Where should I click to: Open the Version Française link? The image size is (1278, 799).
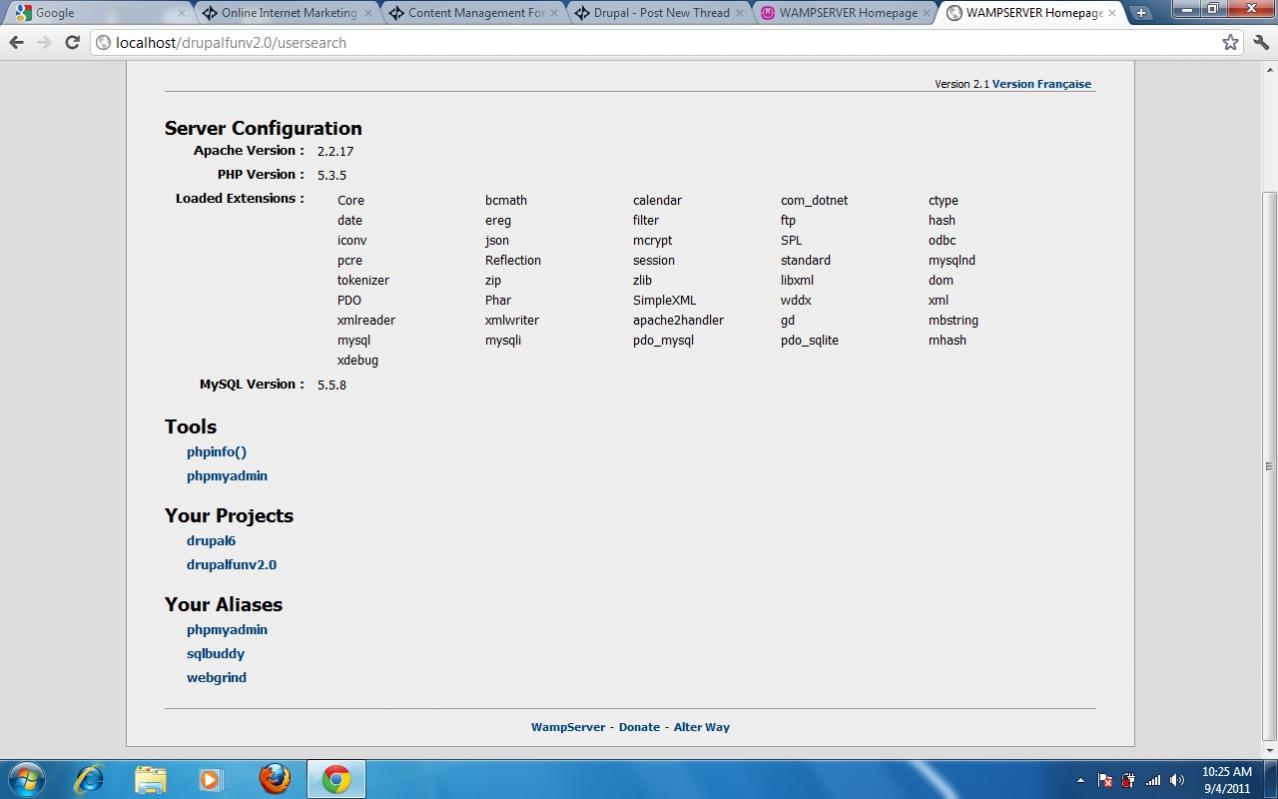point(1041,84)
